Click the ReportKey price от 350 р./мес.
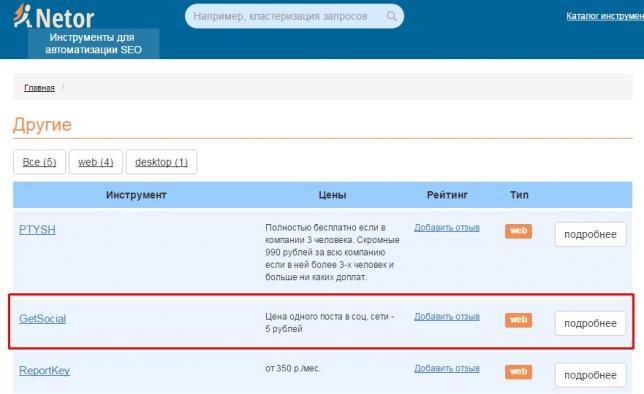 click(292, 369)
